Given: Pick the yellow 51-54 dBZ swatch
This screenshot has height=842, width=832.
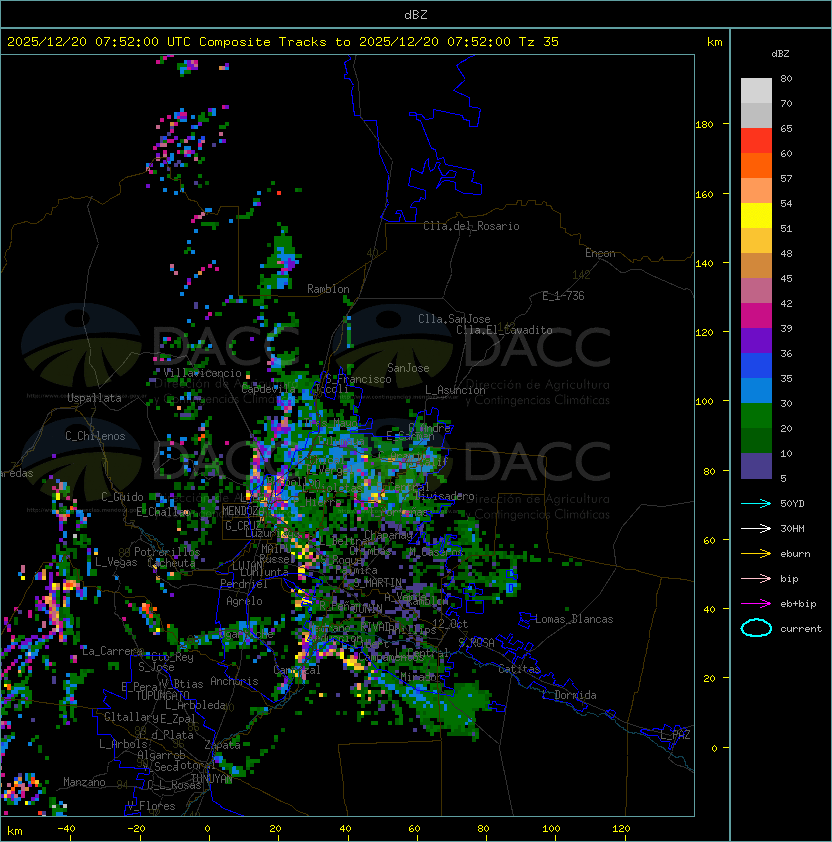Looking at the screenshot, I should pyautogui.click(x=756, y=216).
